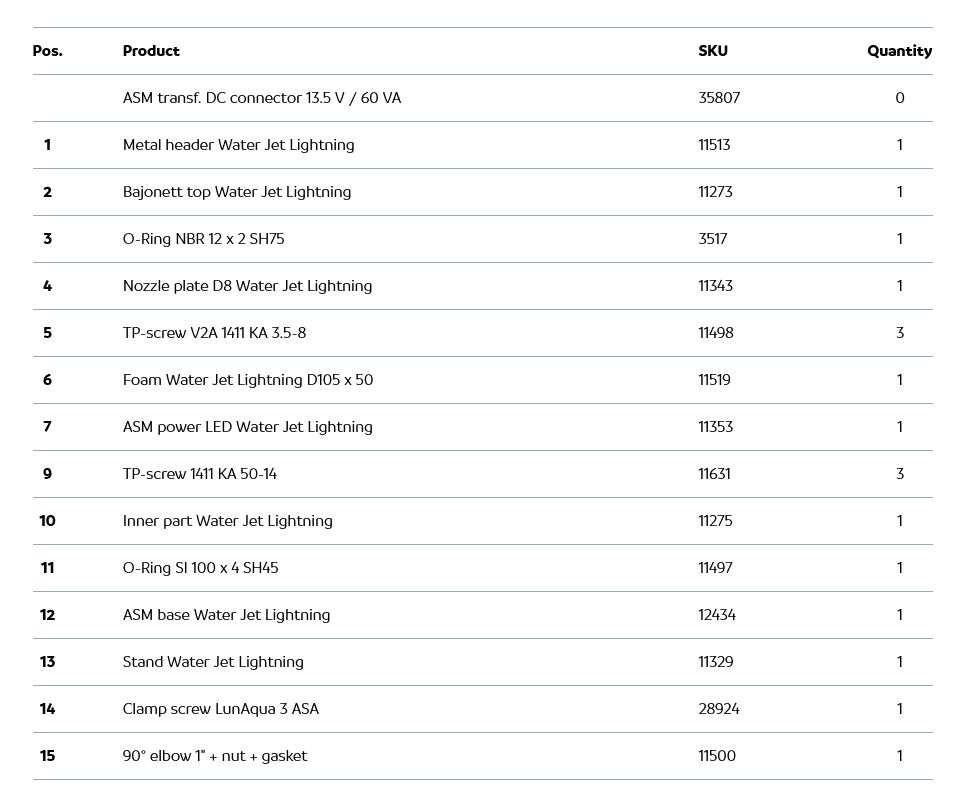Click SKU 35807 in the first row
The width and height of the screenshot is (971, 793).
tap(719, 98)
